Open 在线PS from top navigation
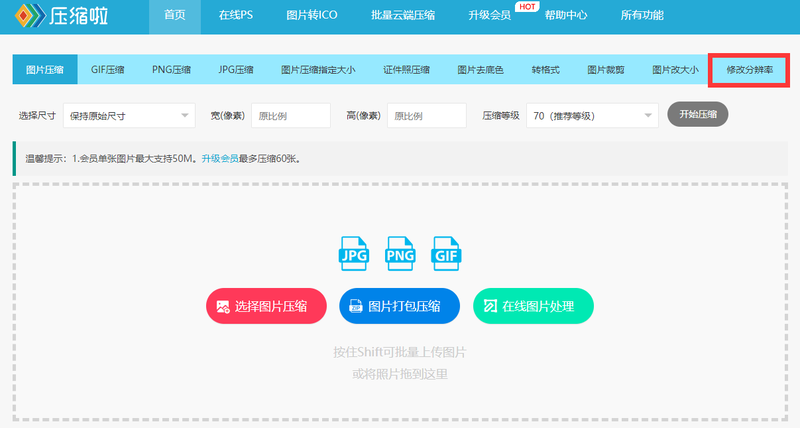 pos(236,15)
